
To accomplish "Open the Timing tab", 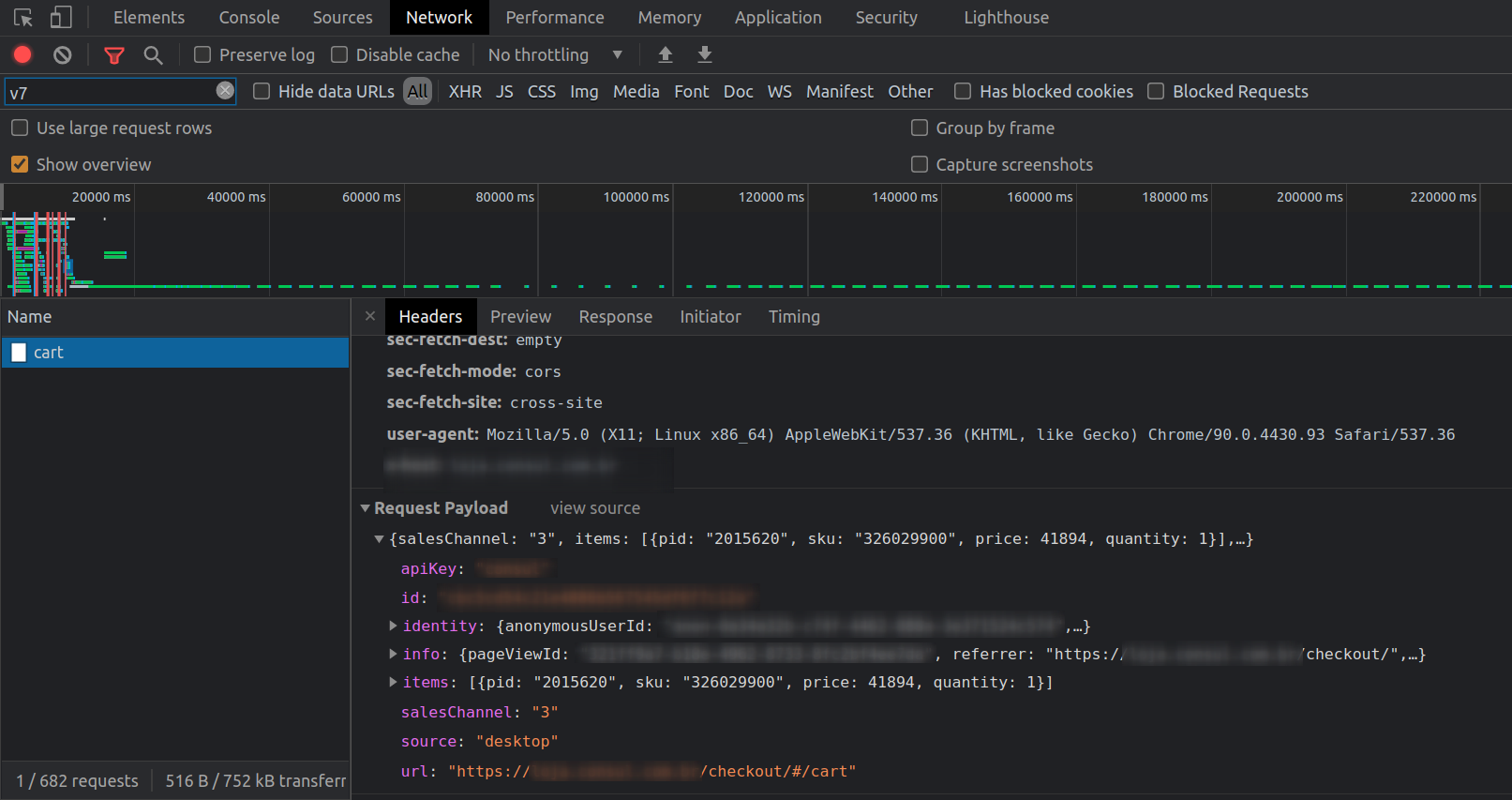I will pyautogui.click(x=795, y=317).
